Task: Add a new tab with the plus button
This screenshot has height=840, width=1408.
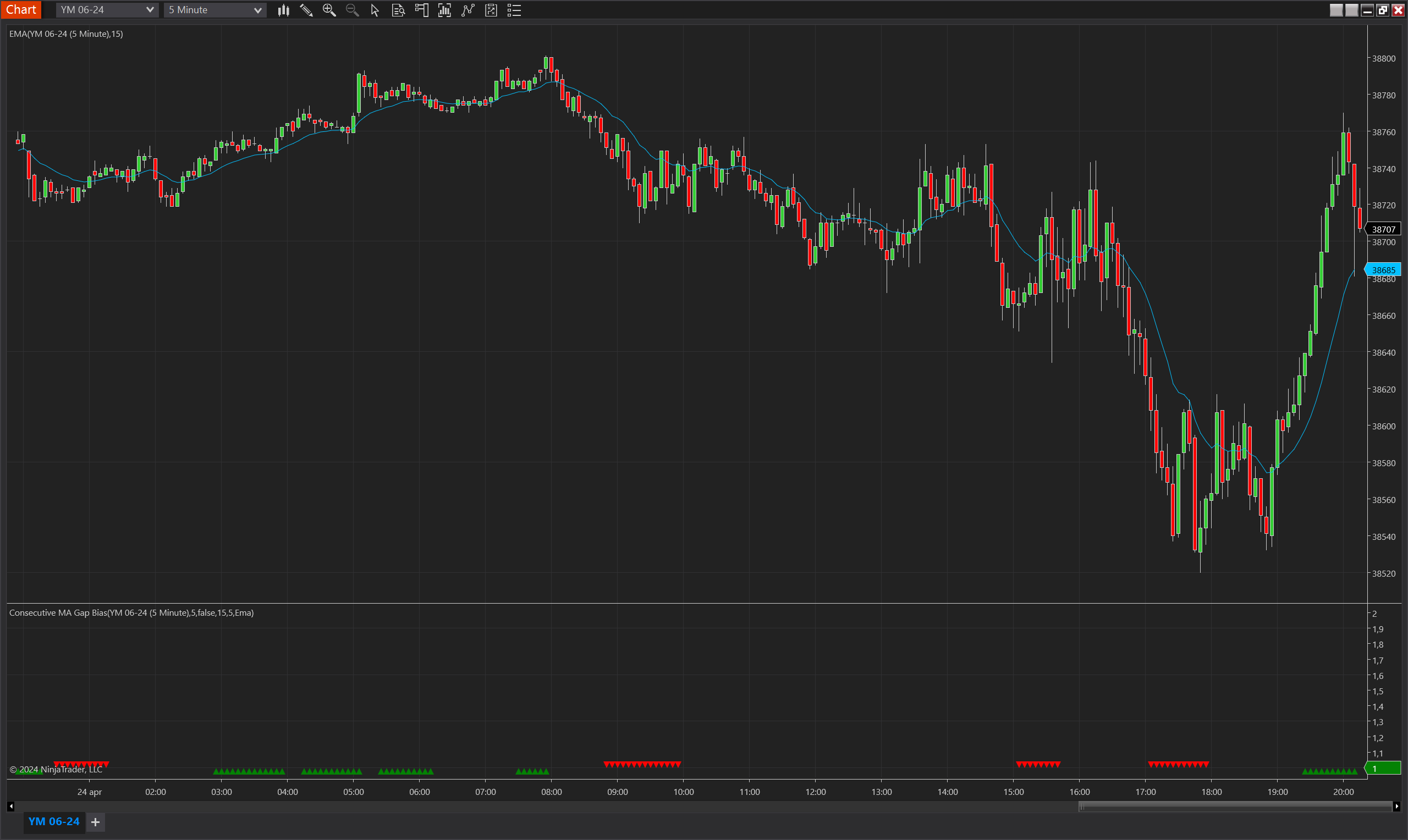Action: tap(95, 822)
